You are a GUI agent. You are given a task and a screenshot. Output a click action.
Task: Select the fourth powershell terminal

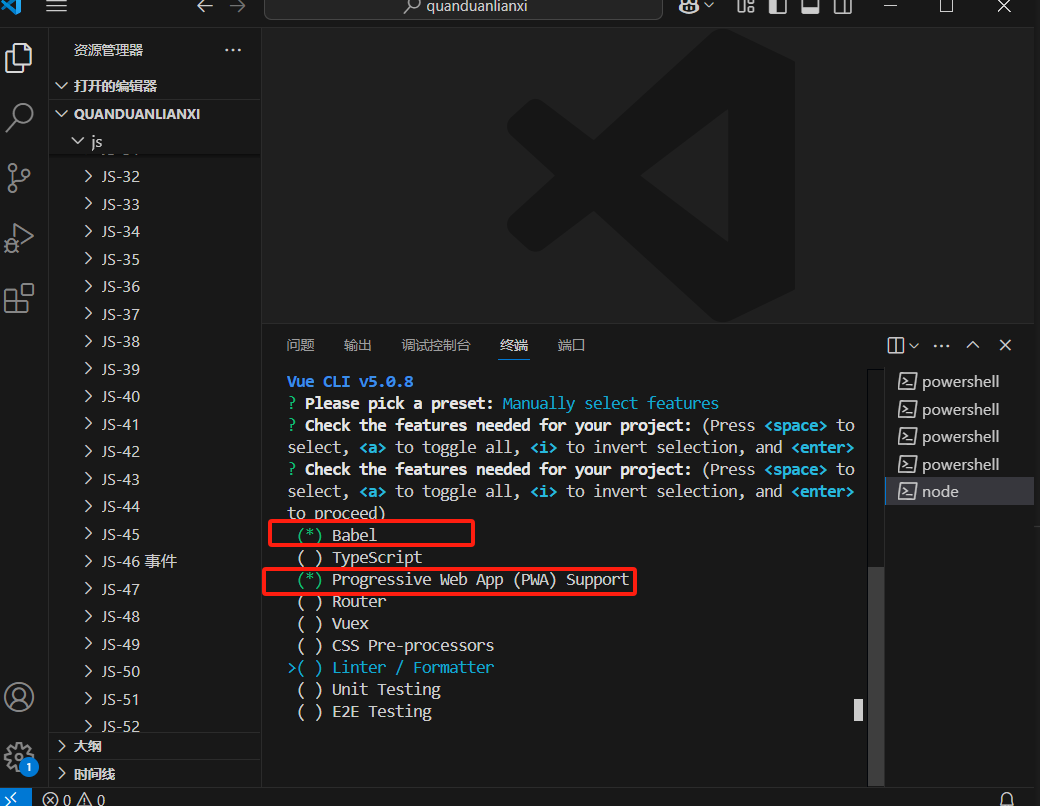point(959,464)
